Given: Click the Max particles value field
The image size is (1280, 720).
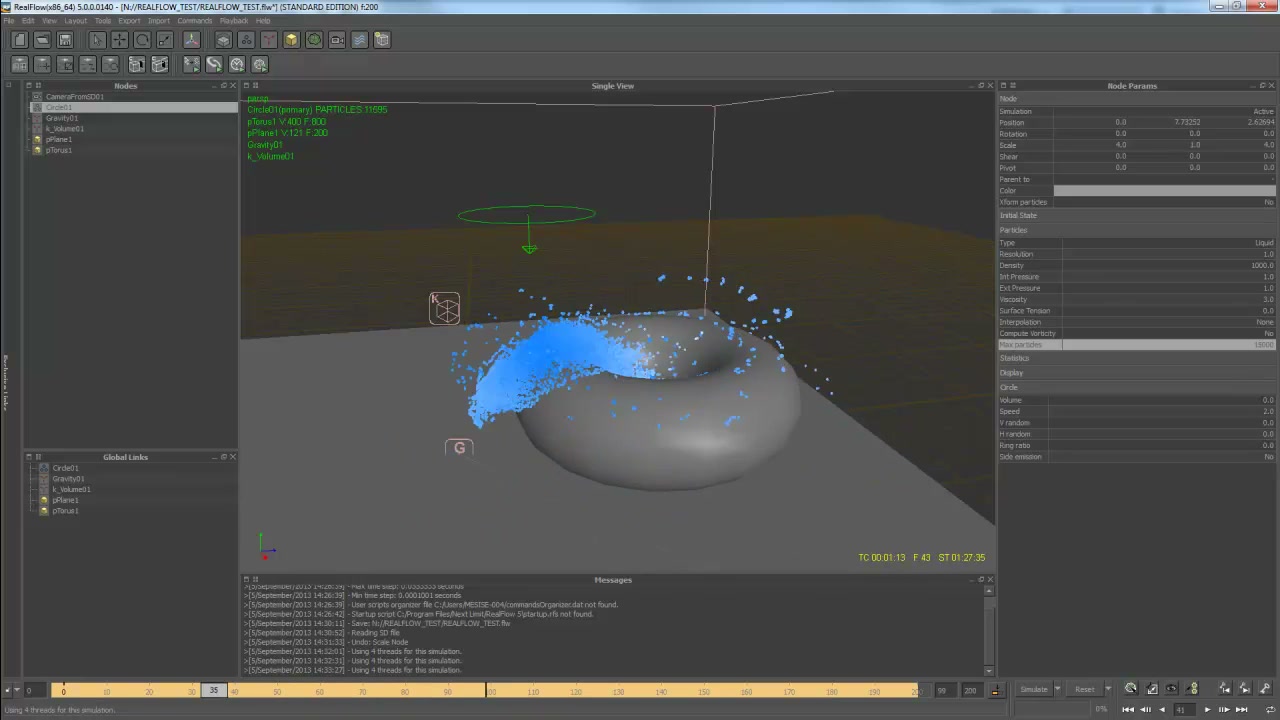Looking at the screenshot, I should (x=1169, y=345).
